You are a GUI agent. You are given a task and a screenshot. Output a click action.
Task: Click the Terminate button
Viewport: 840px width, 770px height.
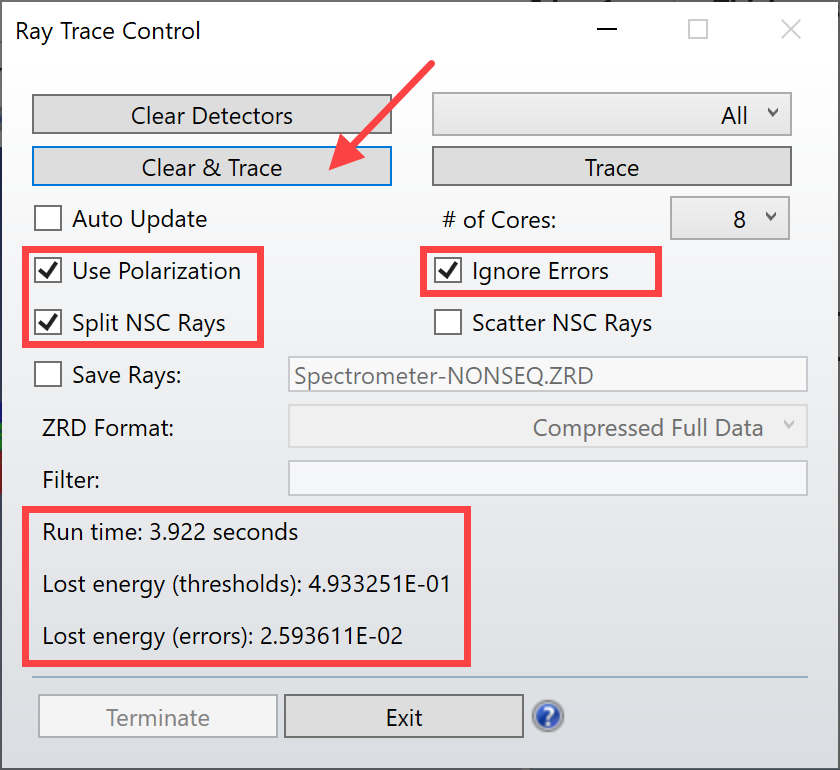tap(158, 716)
